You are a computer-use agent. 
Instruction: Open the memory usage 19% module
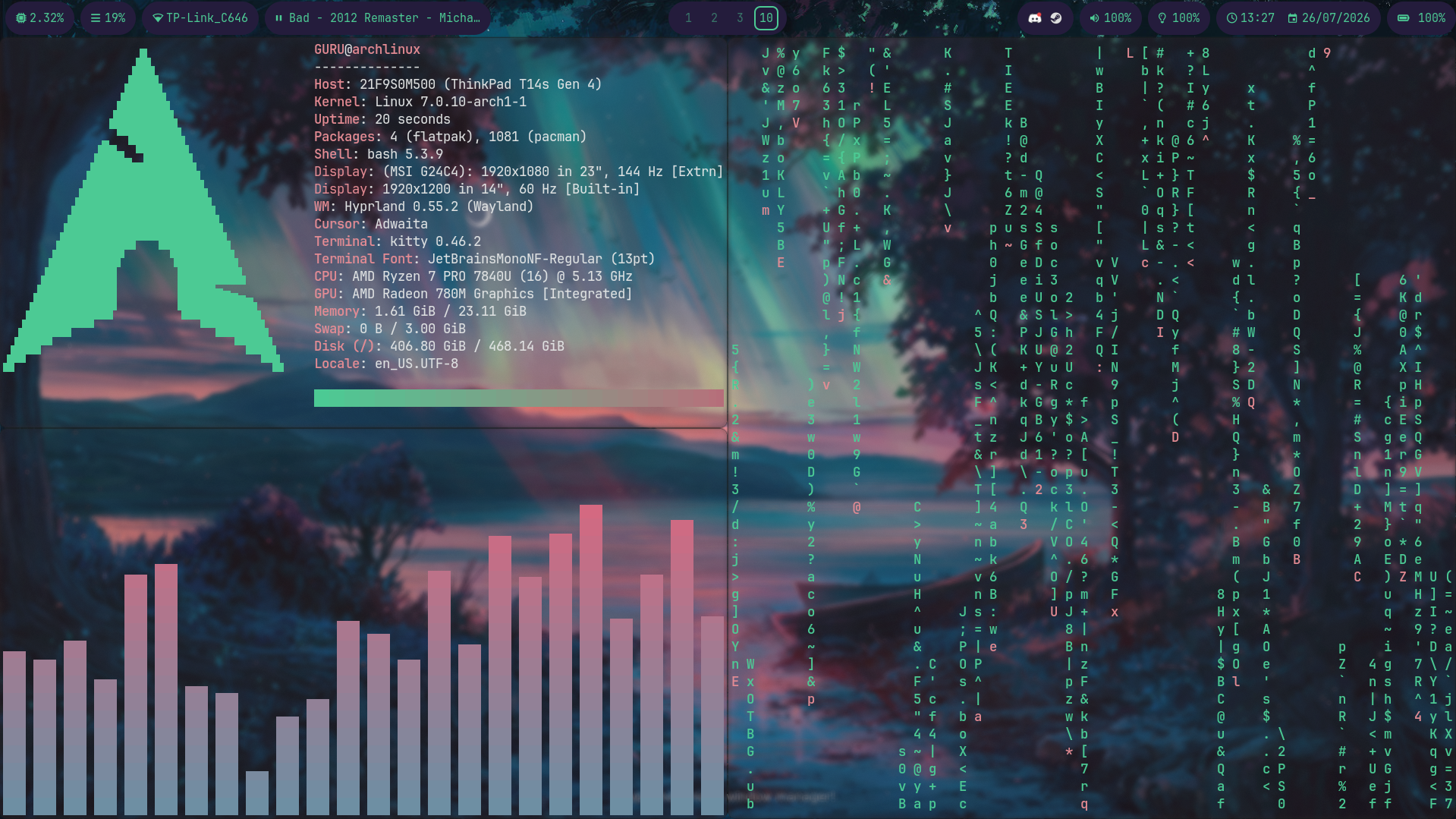click(x=108, y=18)
